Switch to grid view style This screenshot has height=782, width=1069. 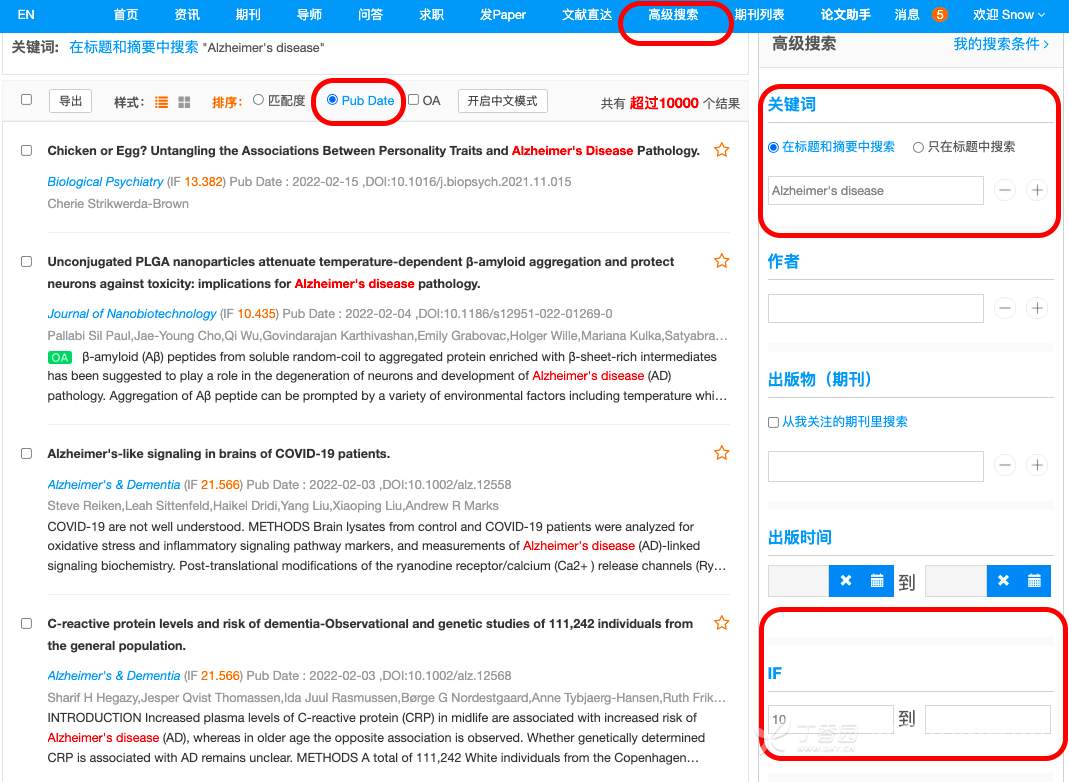[184, 102]
